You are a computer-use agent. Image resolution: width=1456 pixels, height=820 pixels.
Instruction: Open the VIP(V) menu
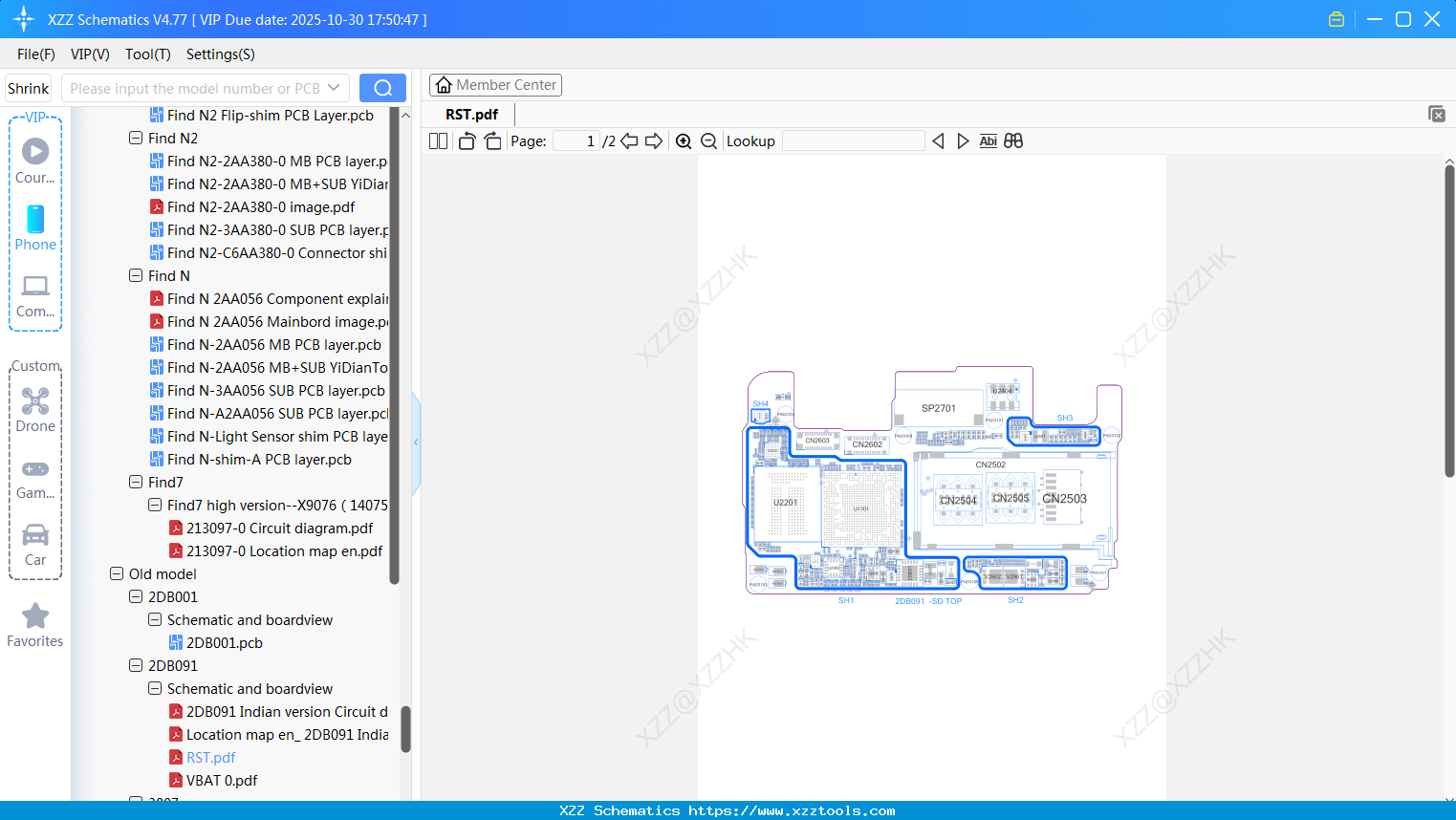coord(90,54)
